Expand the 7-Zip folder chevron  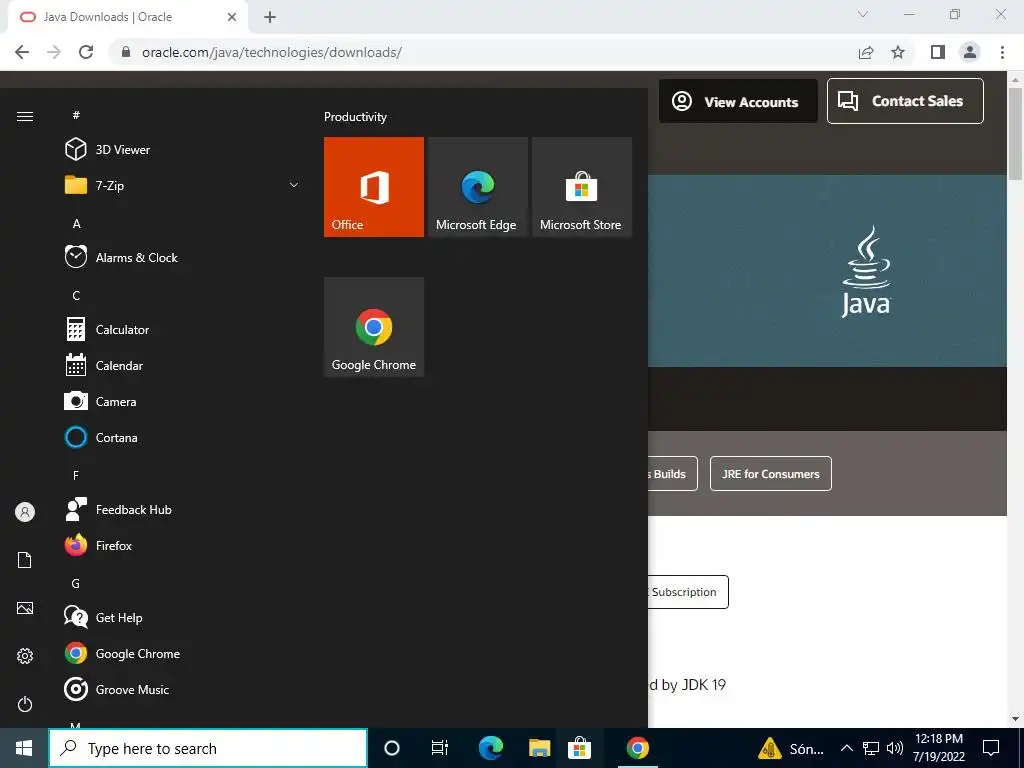(294, 185)
